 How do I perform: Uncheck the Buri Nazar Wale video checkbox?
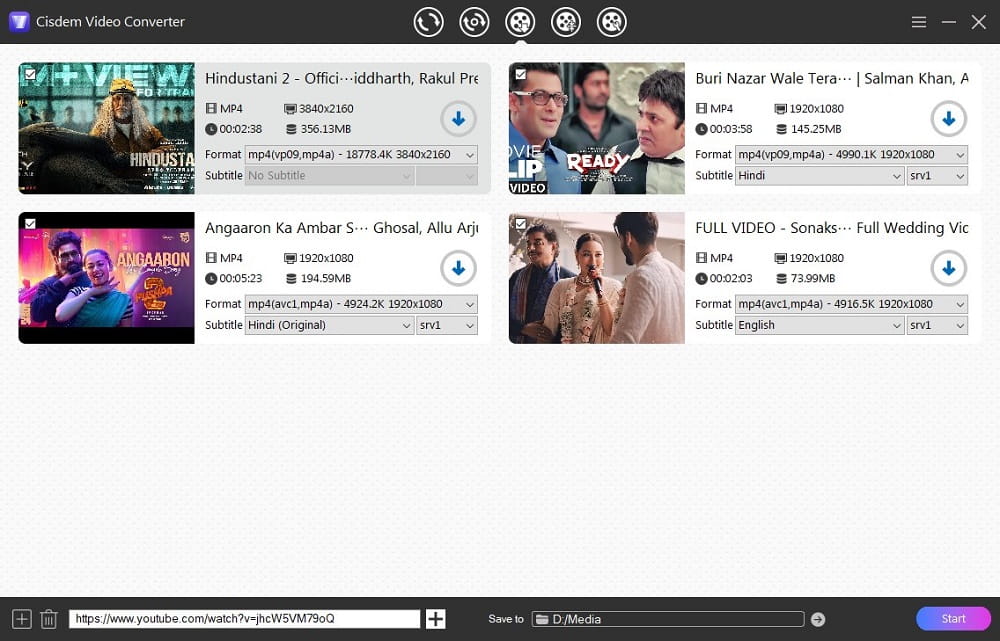click(x=520, y=74)
